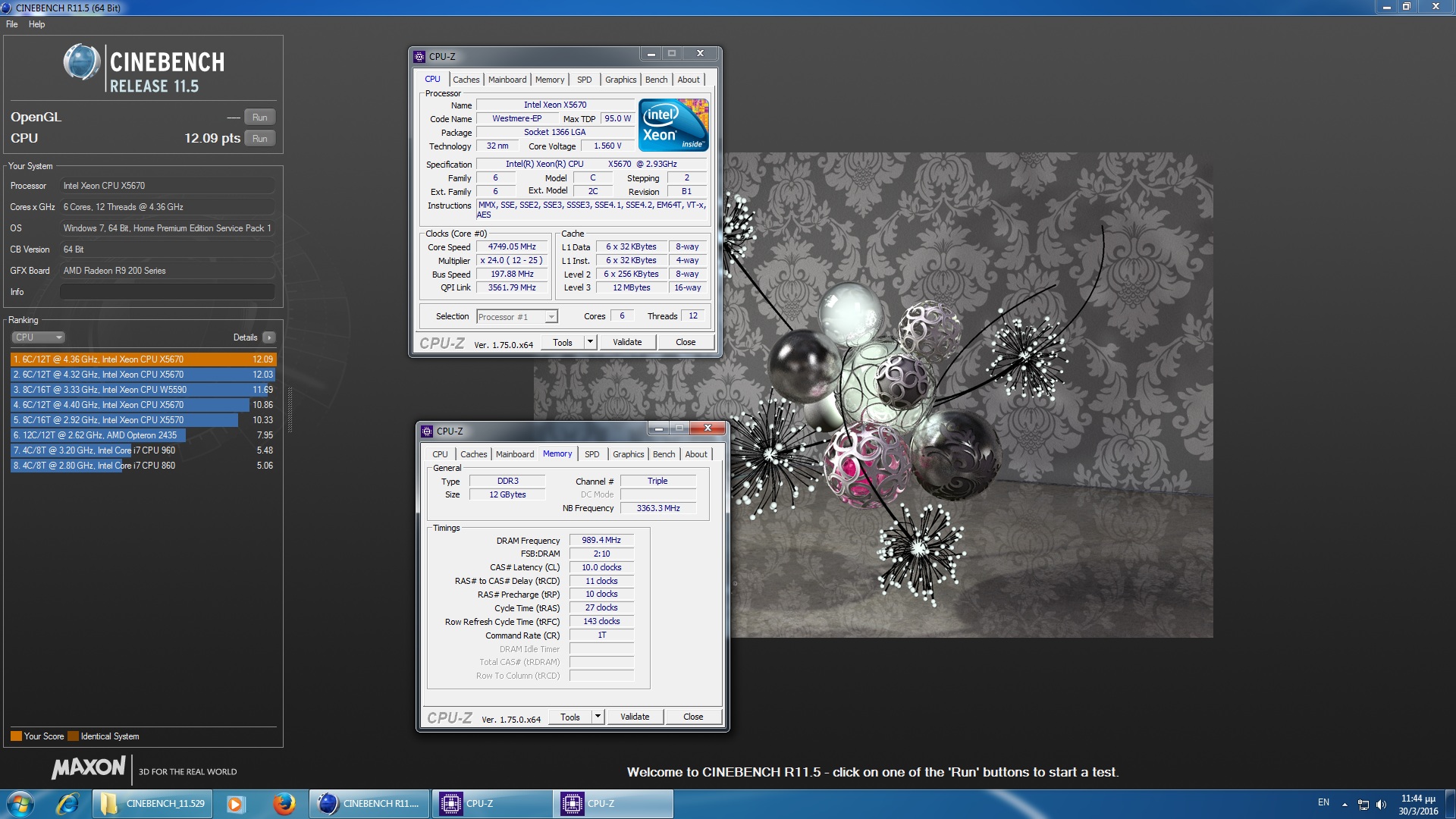Click the Your Score orange legend swatch
The image size is (1456, 819).
16,736
